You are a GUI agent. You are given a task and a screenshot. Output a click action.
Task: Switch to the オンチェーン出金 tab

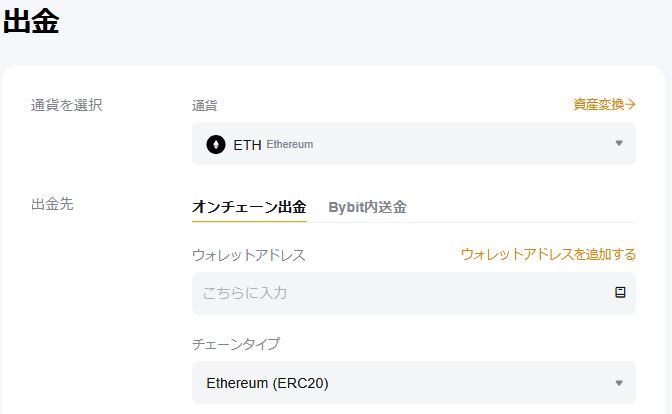click(x=249, y=207)
